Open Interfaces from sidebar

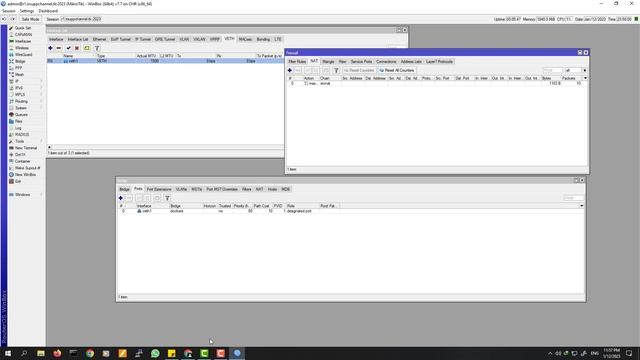pyautogui.click(x=23, y=41)
